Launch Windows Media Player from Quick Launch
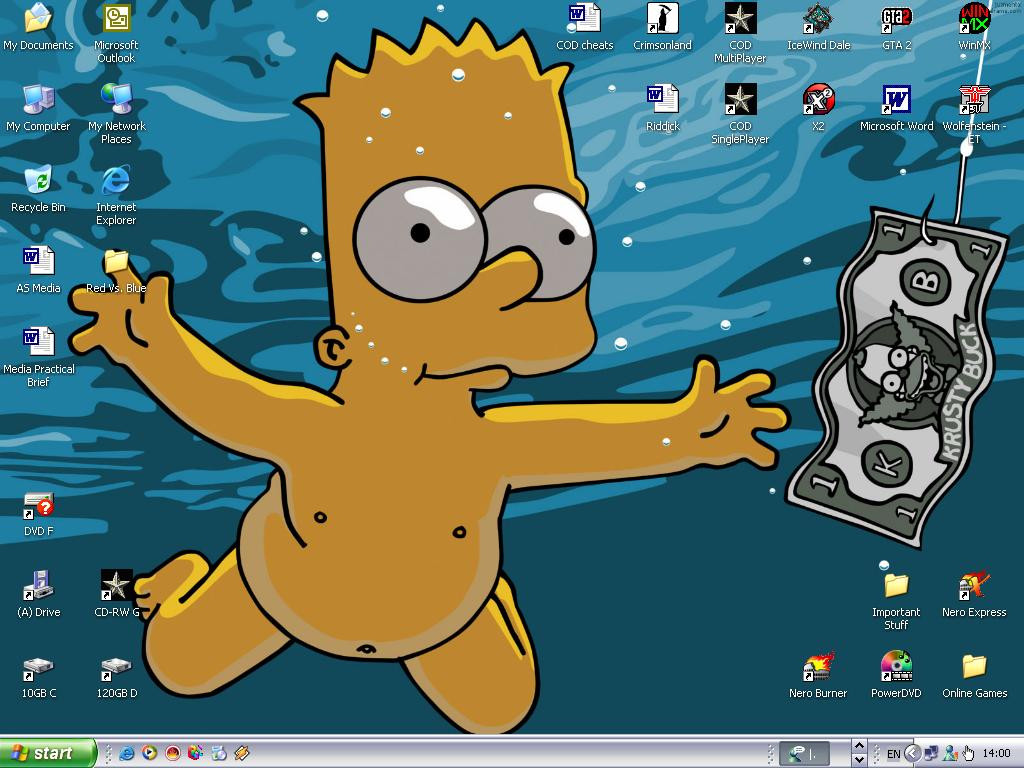This screenshot has width=1024, height=768. tap(150, 753)
